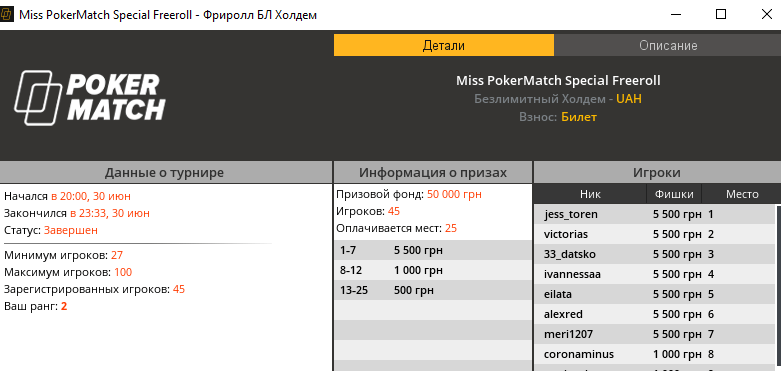Select player meri1207 row
781x371 pixels.
(654, 334)
